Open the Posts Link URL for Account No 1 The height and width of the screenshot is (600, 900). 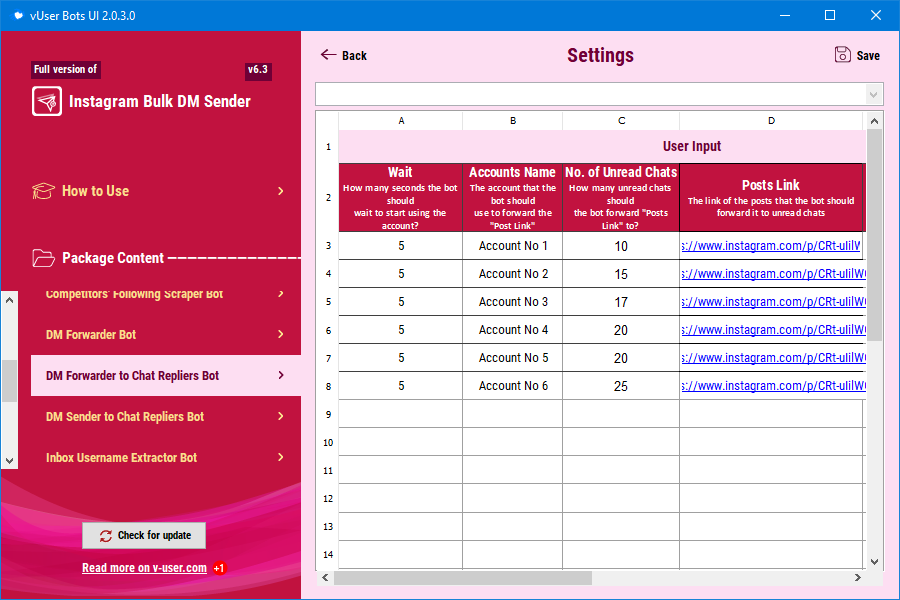[x=771, y=246]
